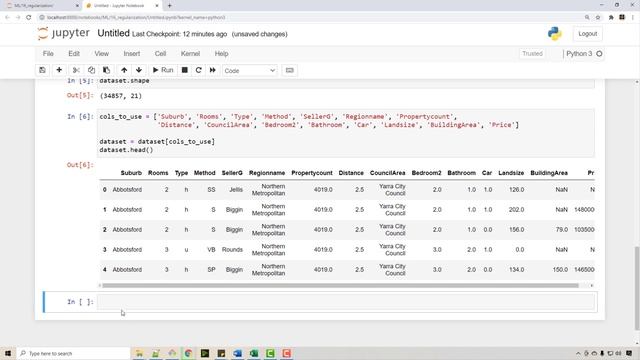Open the browser extensions puzzle icon
The height and width of the screenshot is (360, 640).
(x=611, y=18)
